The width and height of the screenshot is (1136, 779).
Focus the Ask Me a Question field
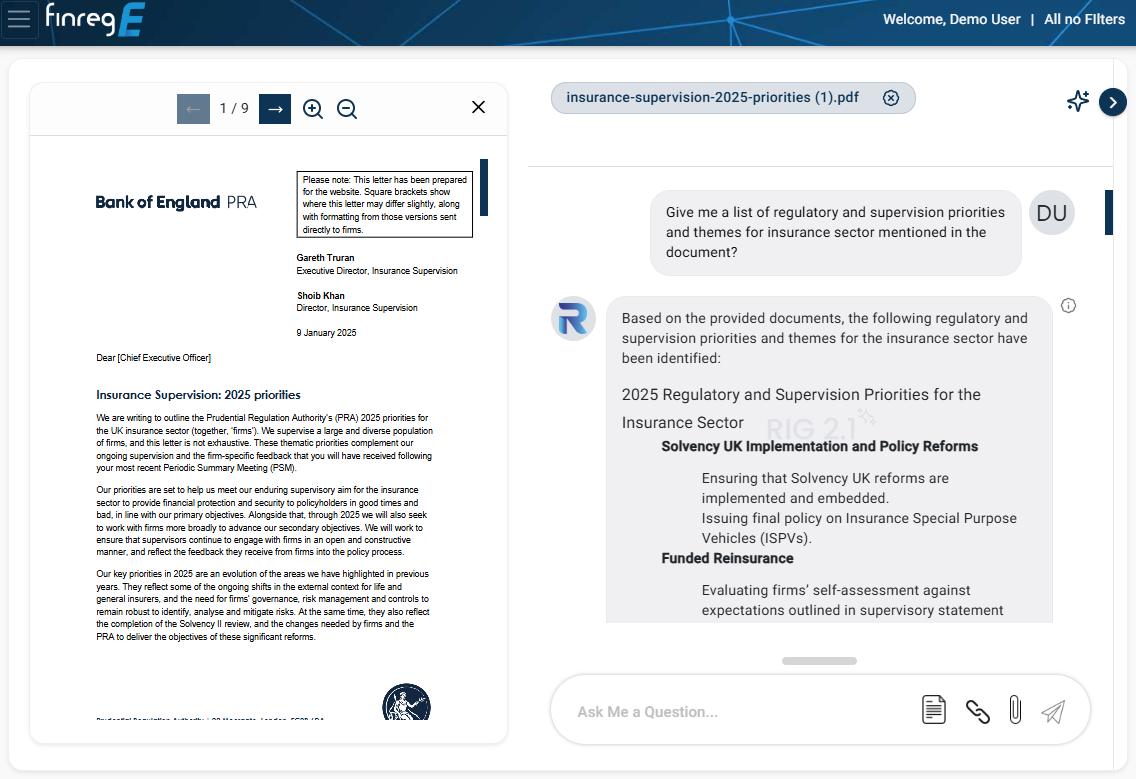pos(739,712)
